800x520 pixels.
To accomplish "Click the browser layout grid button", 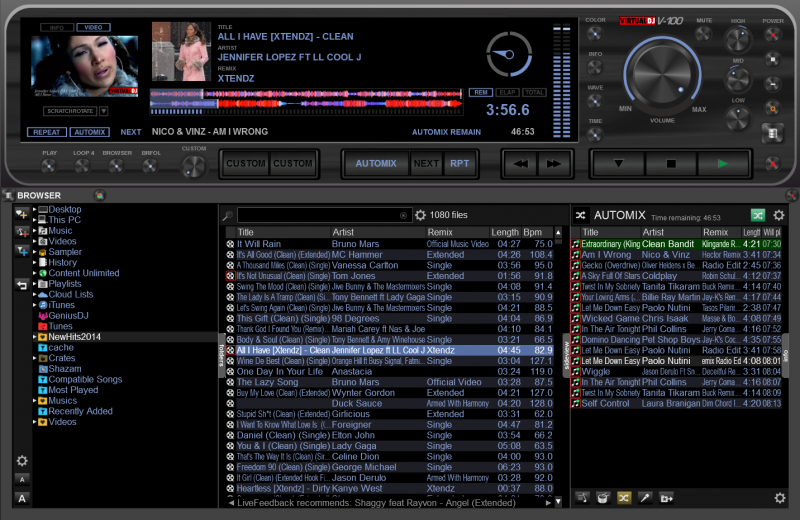I will click(x=772, y=134).
